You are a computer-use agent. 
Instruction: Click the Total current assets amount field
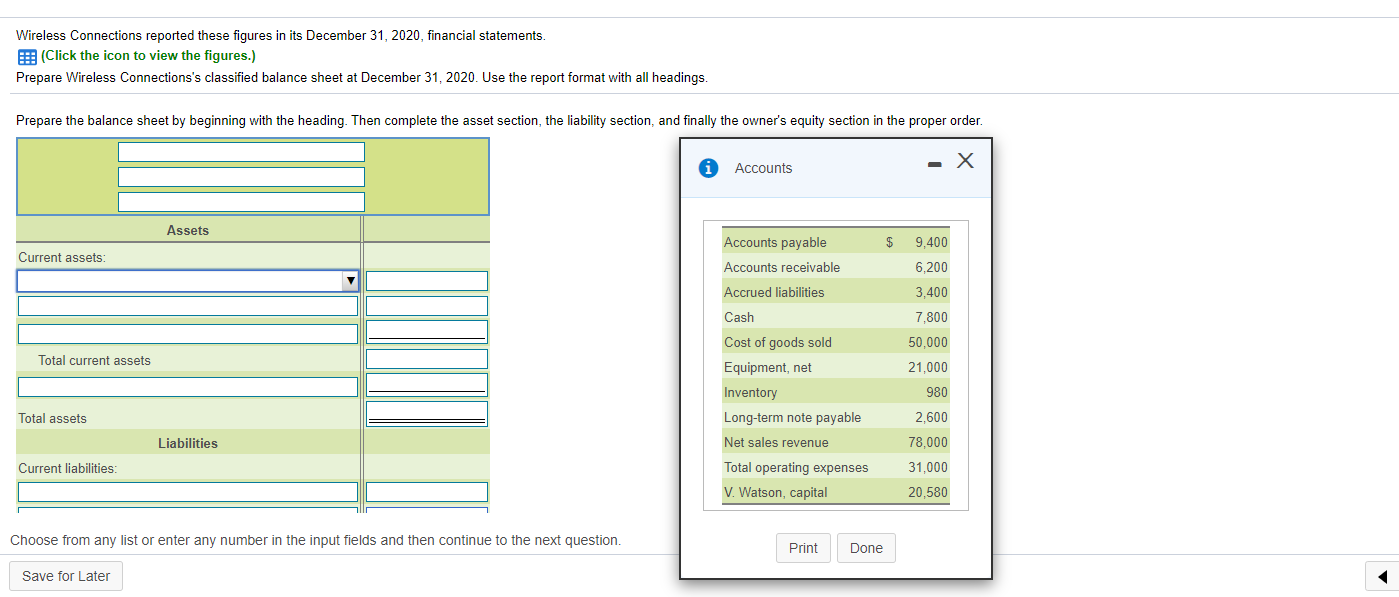(427, 359)
